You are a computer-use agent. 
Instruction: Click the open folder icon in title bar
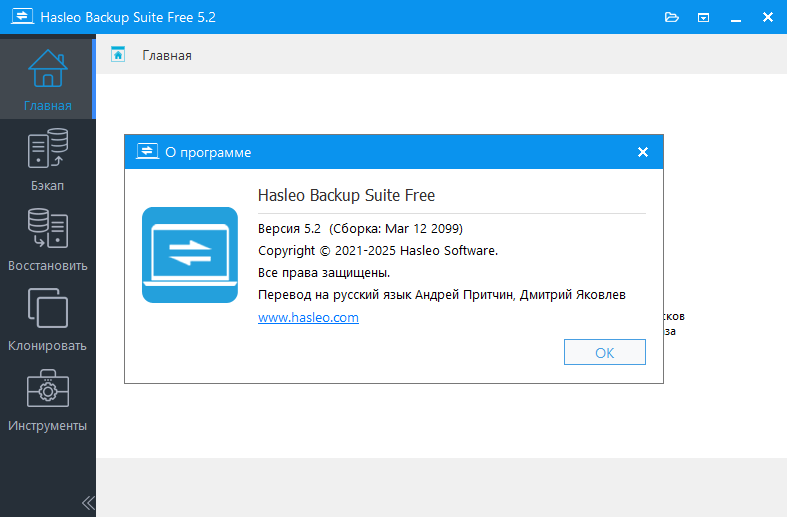[672, 18]
